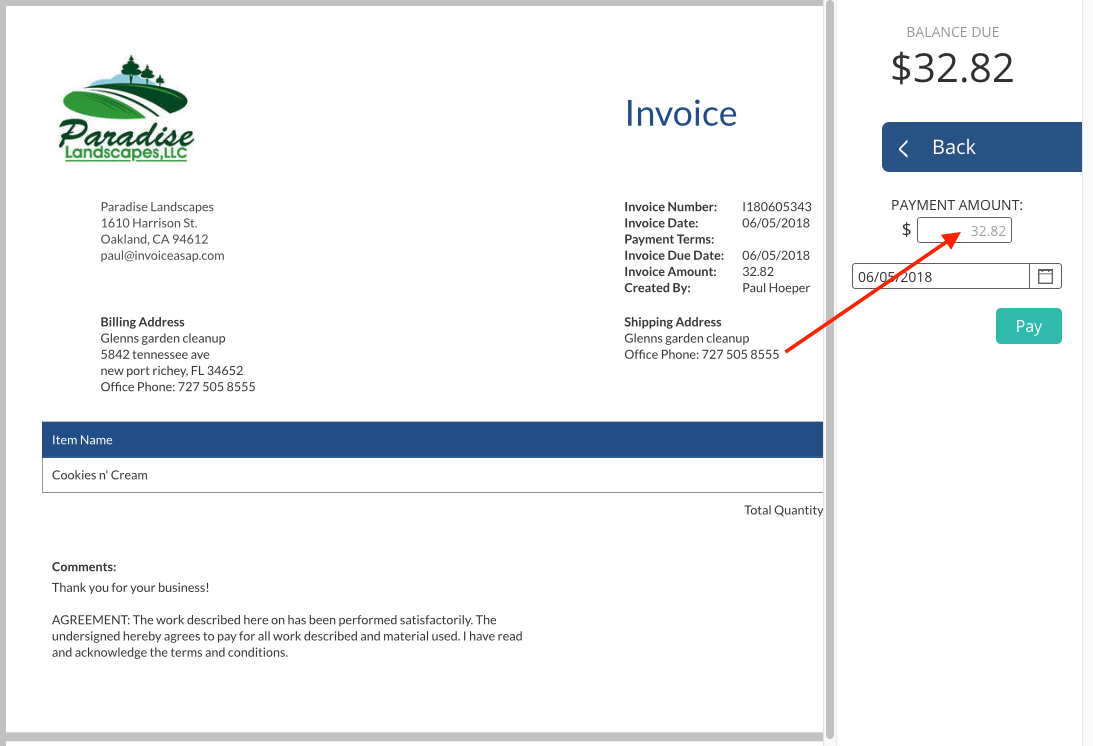Click the $32.82 balance due amount
The height and width of the screenshot is (746, 1093).
pos(952,68)
